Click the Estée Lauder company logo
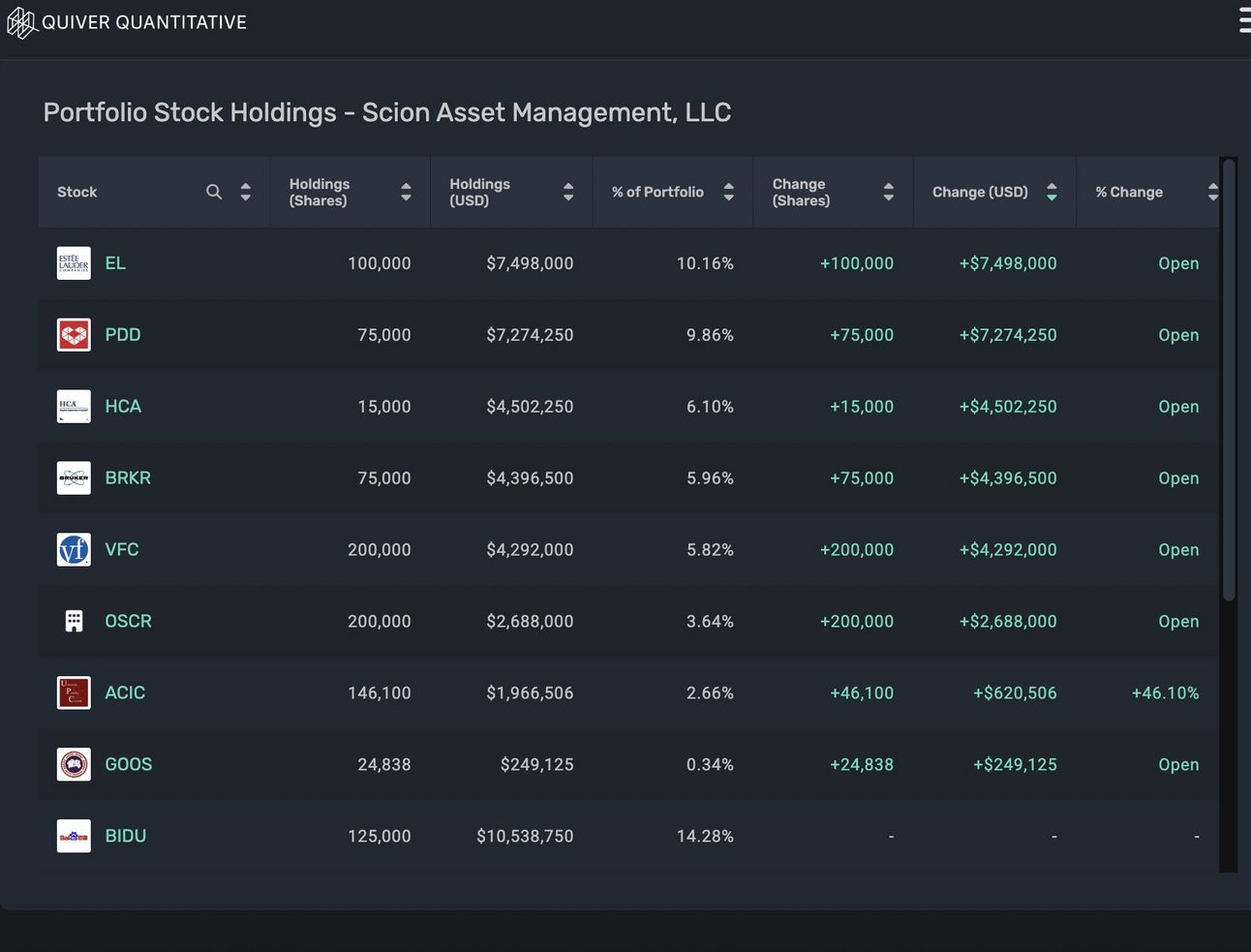The image size is (1251, 952). [x=74, y=263]
